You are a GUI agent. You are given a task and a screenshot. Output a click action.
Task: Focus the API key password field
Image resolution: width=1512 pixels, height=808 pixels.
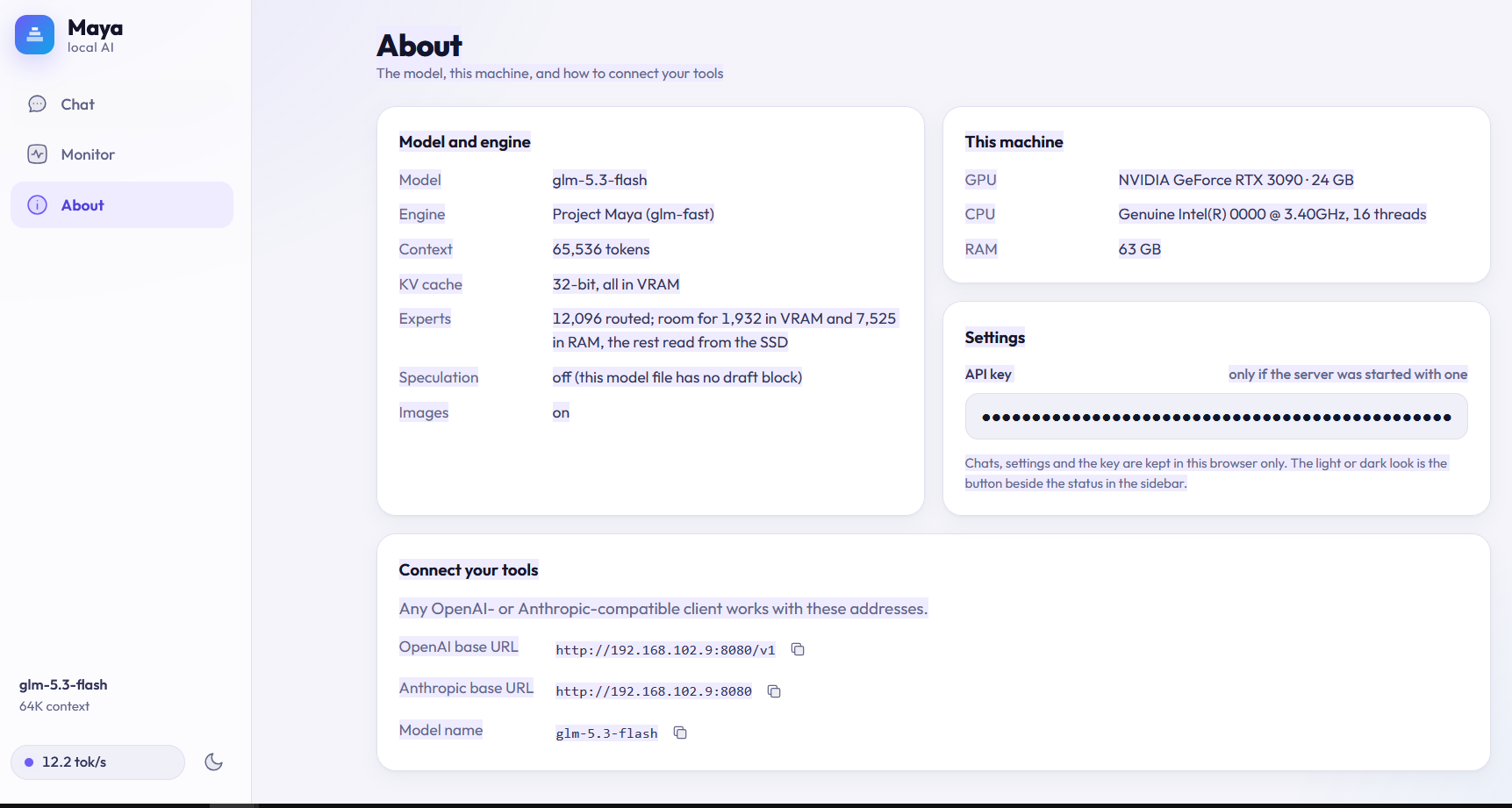pos(1216,417)
